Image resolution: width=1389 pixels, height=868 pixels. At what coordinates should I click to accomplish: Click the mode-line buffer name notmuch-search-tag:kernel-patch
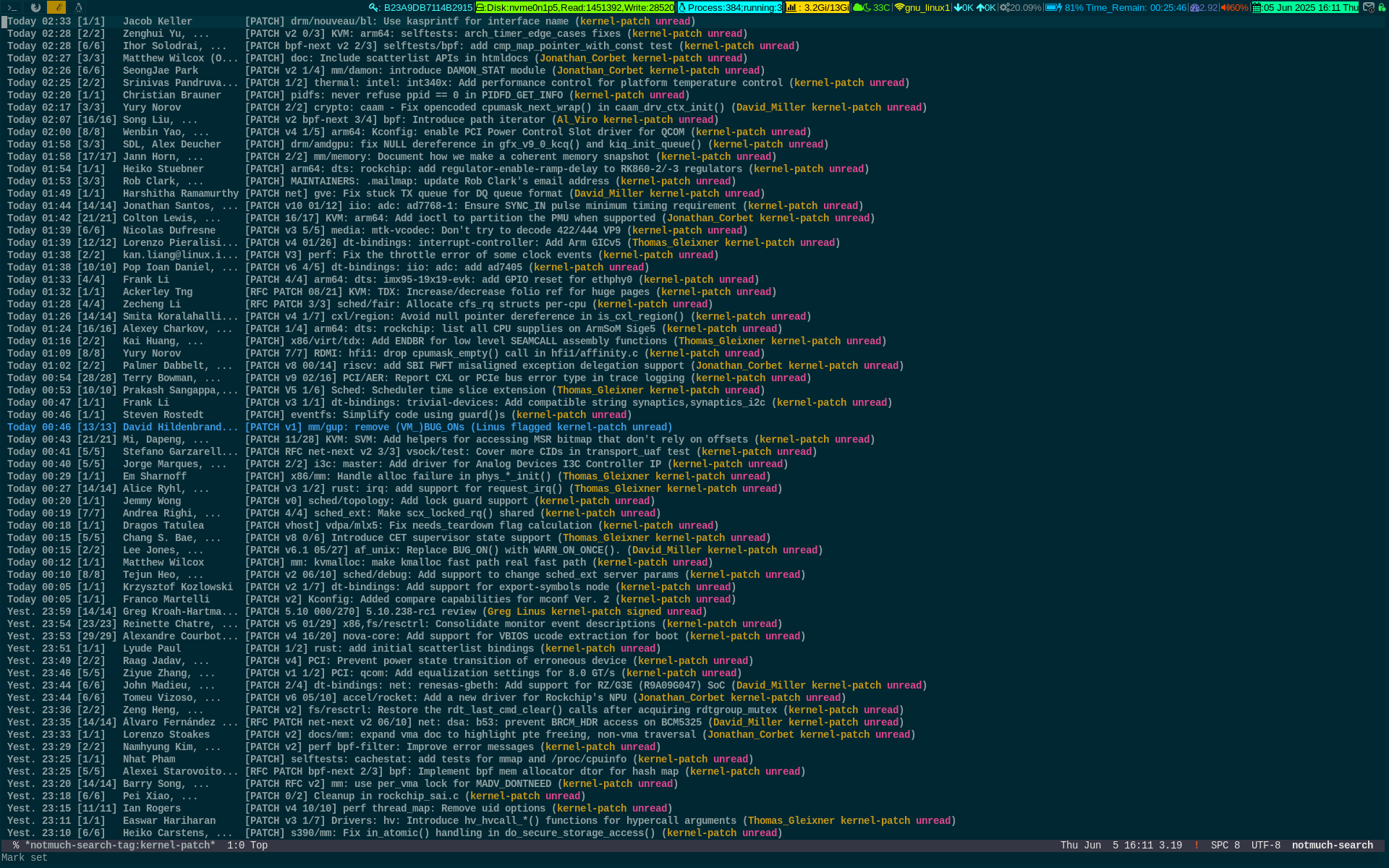tap(120, 845)
